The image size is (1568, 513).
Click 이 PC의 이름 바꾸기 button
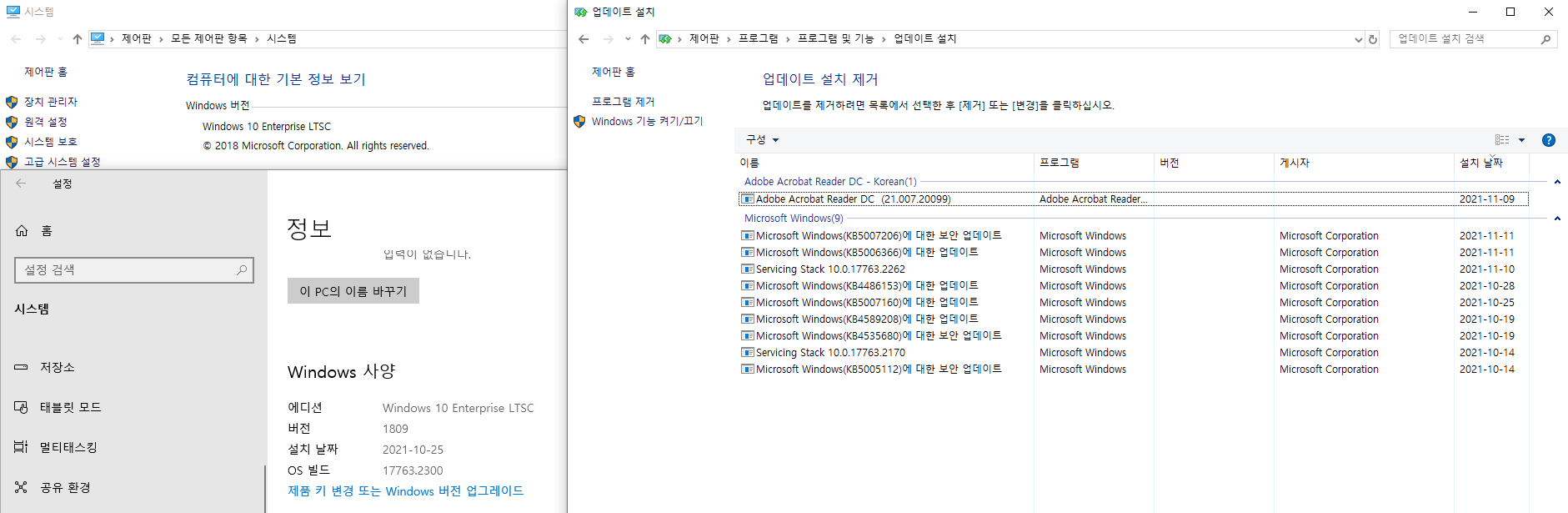(x=353, y=291)
